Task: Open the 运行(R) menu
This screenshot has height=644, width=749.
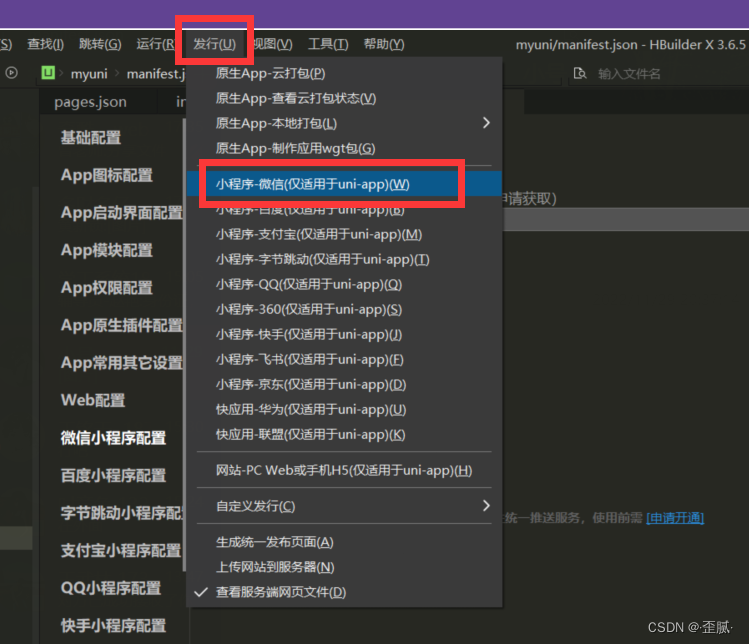Action: click(156, 44)
